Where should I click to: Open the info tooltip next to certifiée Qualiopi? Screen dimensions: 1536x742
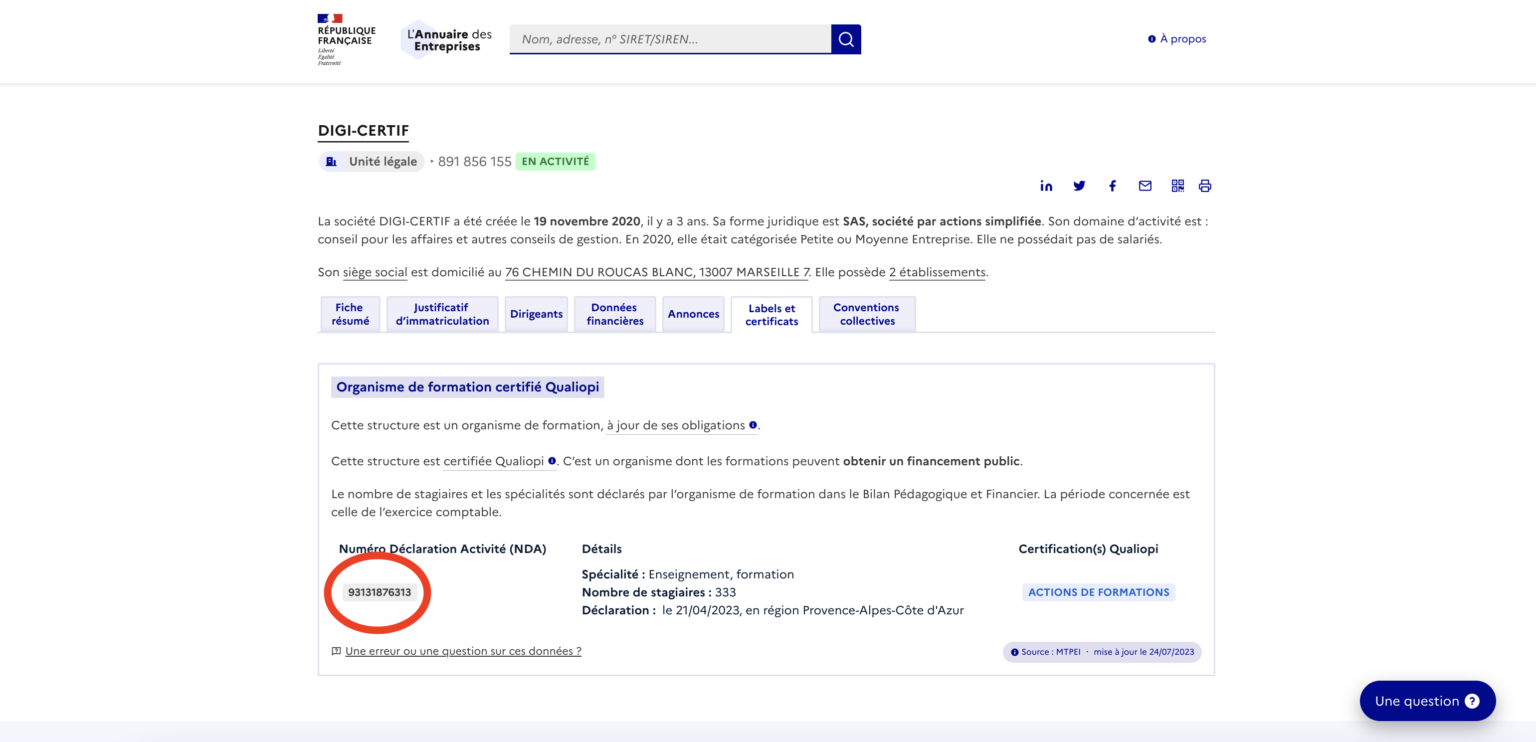pos(551,461)
